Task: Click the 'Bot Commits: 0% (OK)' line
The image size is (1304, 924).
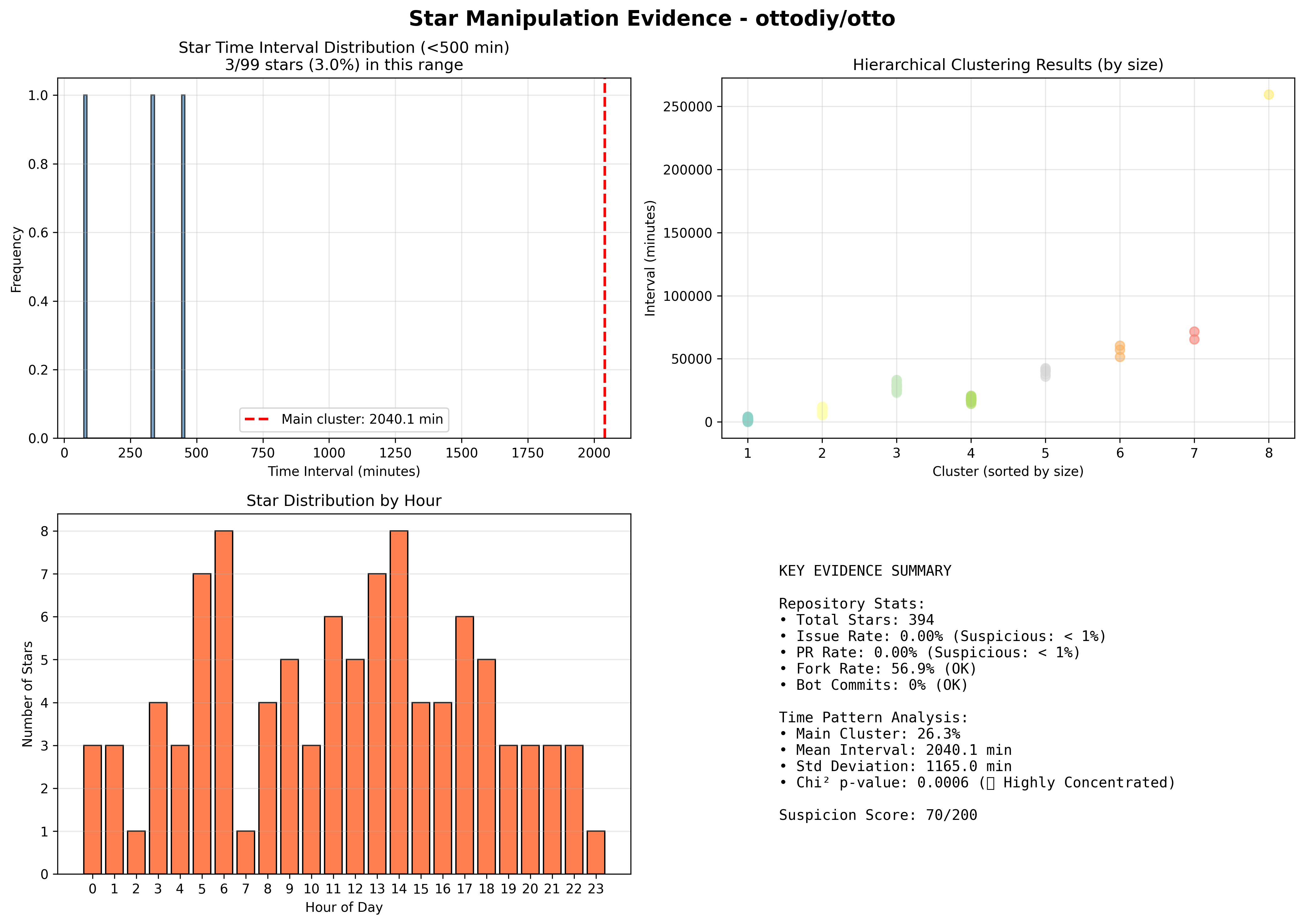Action: tap(873, 684)
